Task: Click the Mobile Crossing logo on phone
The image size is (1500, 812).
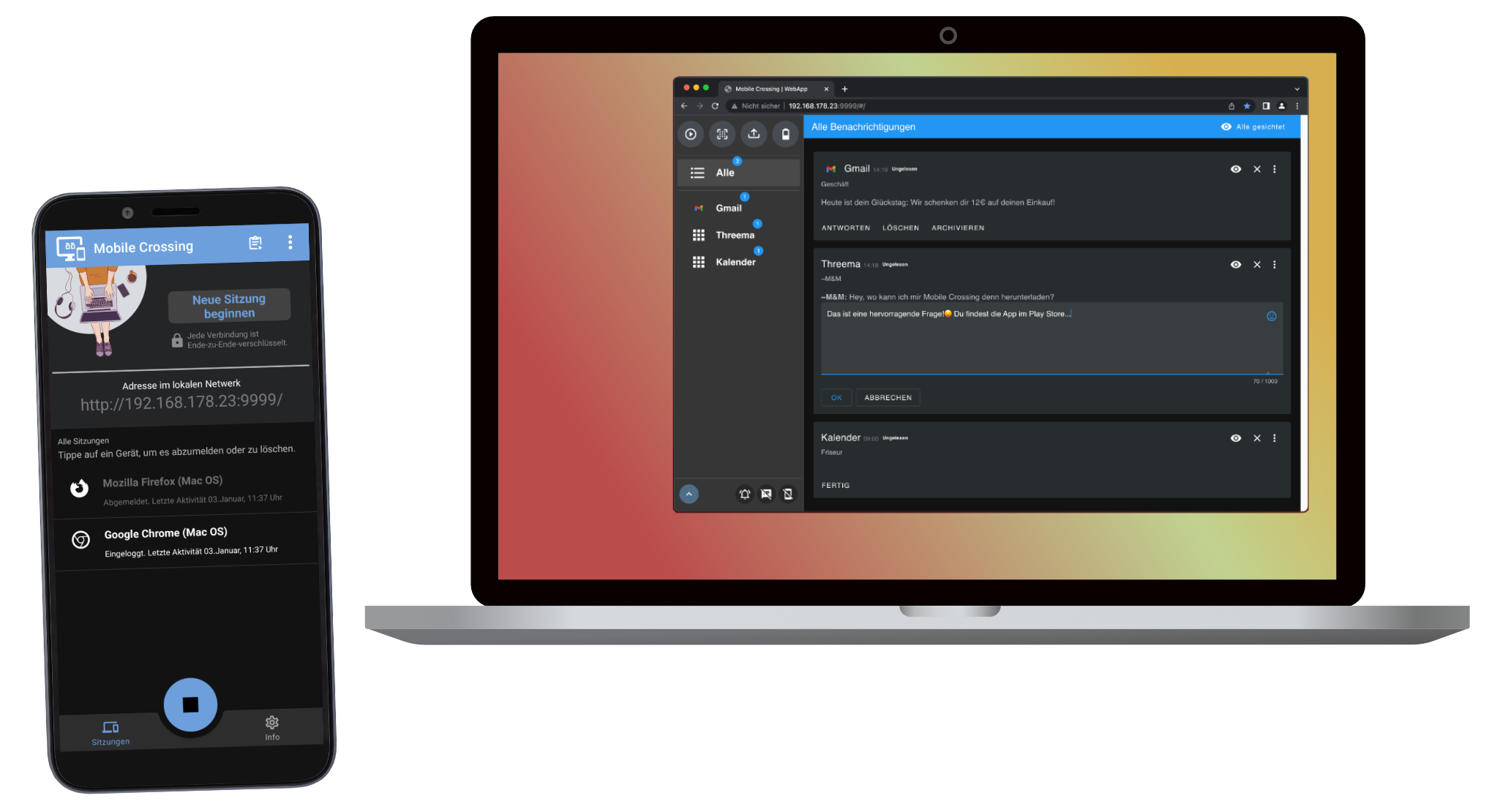Action: coord(71,249)
